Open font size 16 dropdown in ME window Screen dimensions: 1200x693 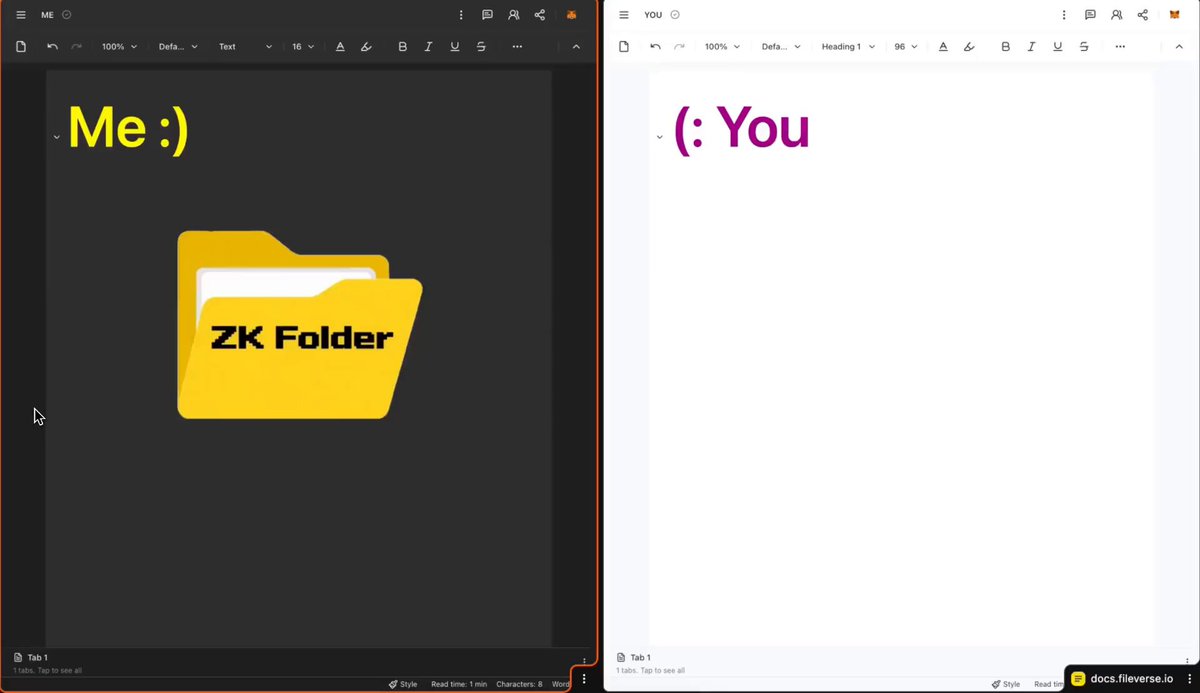tap(303, 46)
